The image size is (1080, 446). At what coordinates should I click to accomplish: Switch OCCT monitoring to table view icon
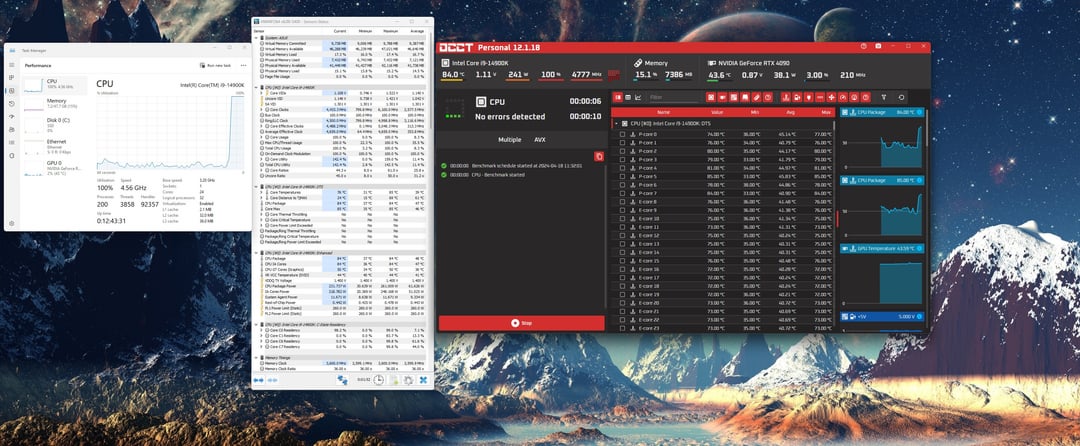627,97
